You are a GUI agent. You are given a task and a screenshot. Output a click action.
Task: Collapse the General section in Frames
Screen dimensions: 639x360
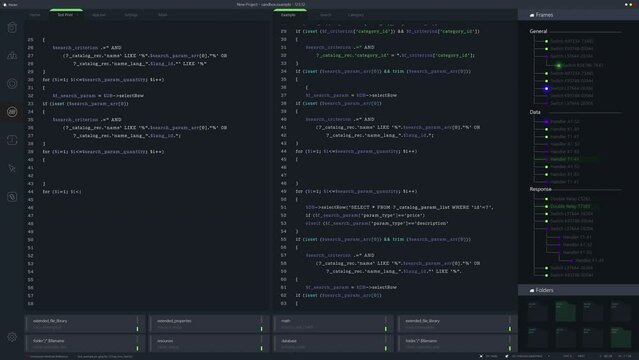[538, 31]
